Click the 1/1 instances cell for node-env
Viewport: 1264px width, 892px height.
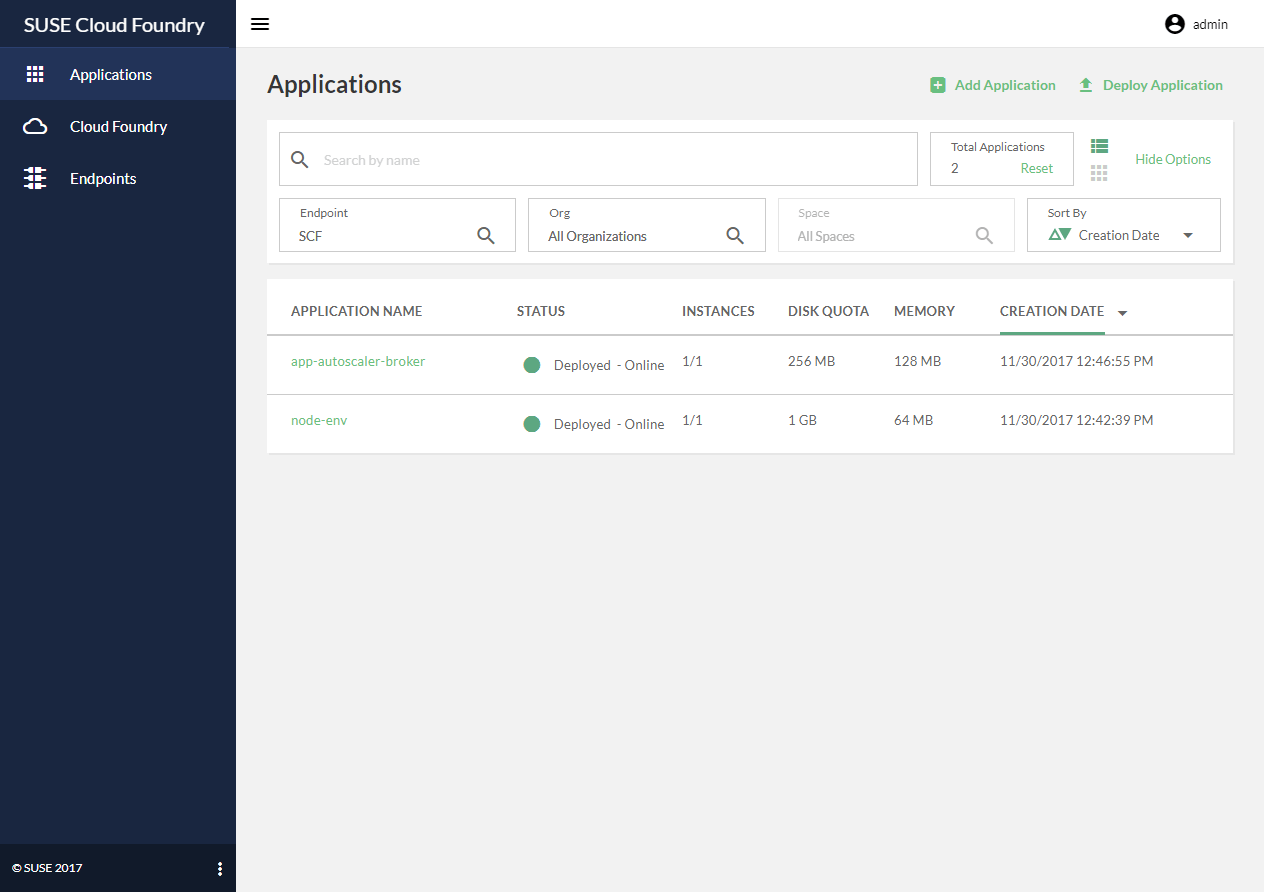(692, 420)
